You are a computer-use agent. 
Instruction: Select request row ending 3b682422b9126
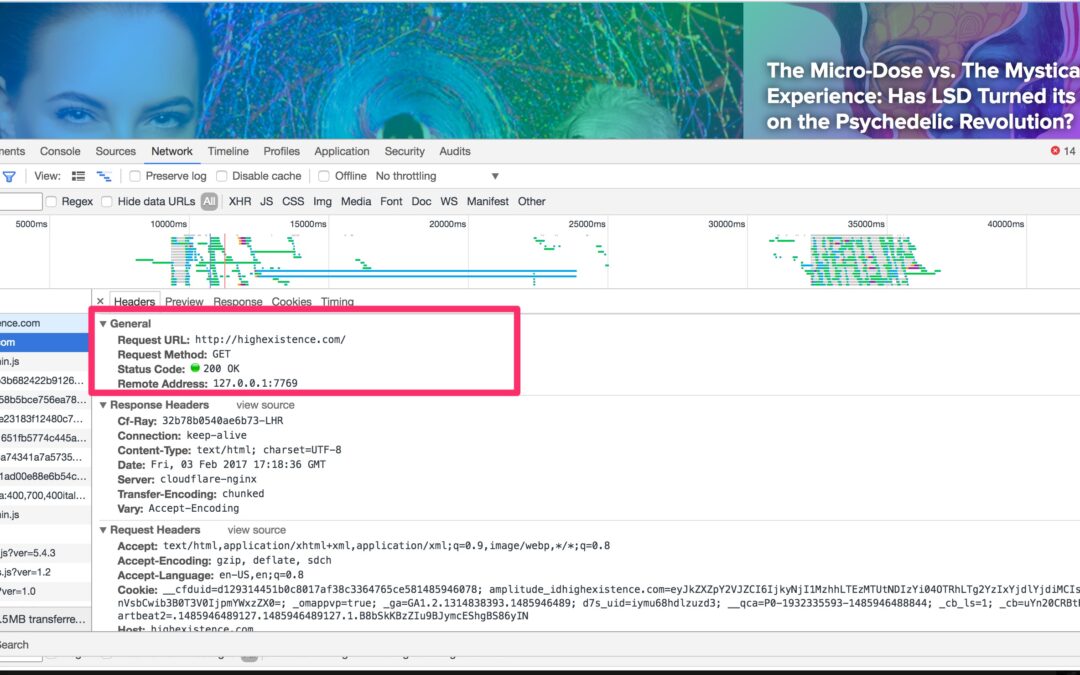45,380
